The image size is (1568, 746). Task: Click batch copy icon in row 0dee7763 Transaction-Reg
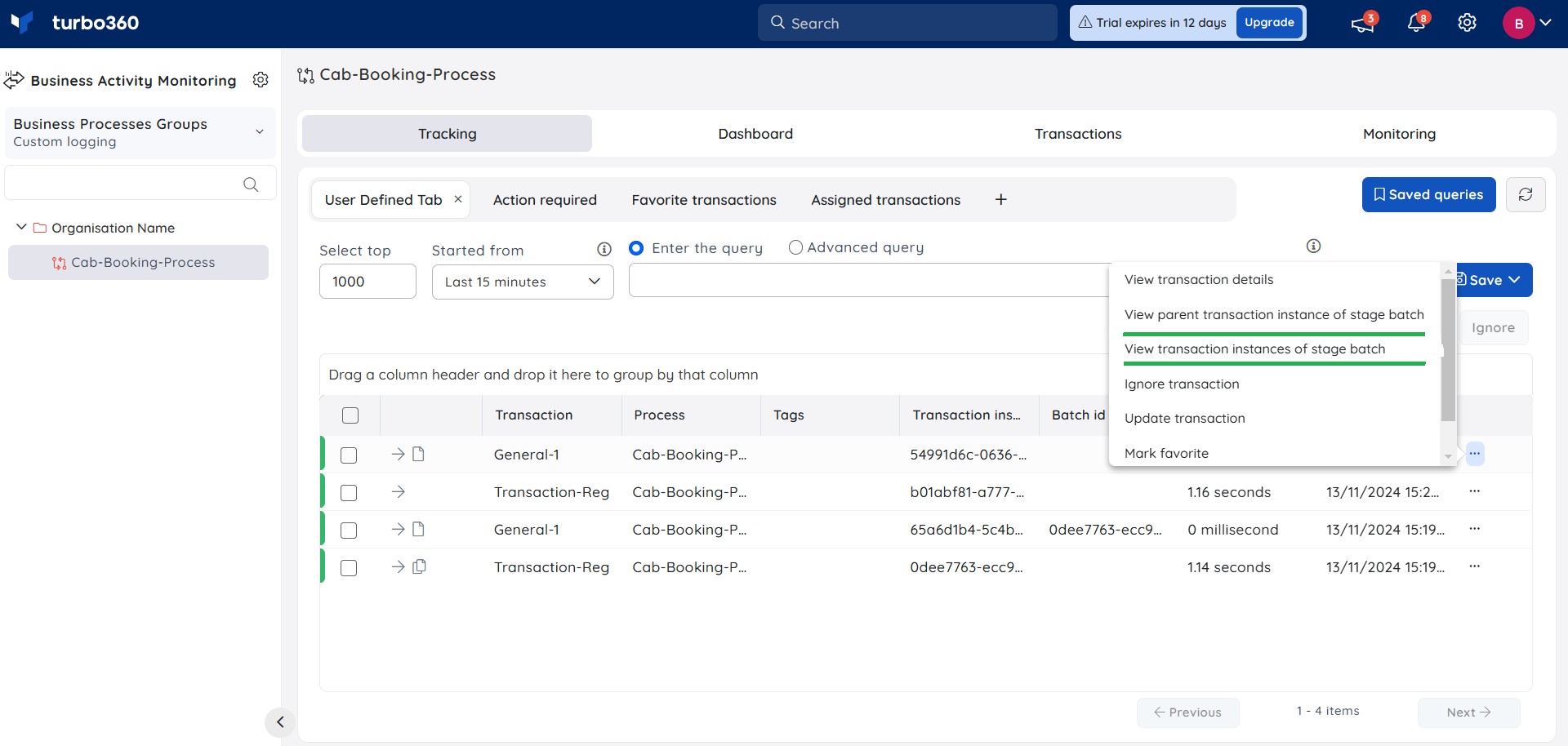(419, 566)
